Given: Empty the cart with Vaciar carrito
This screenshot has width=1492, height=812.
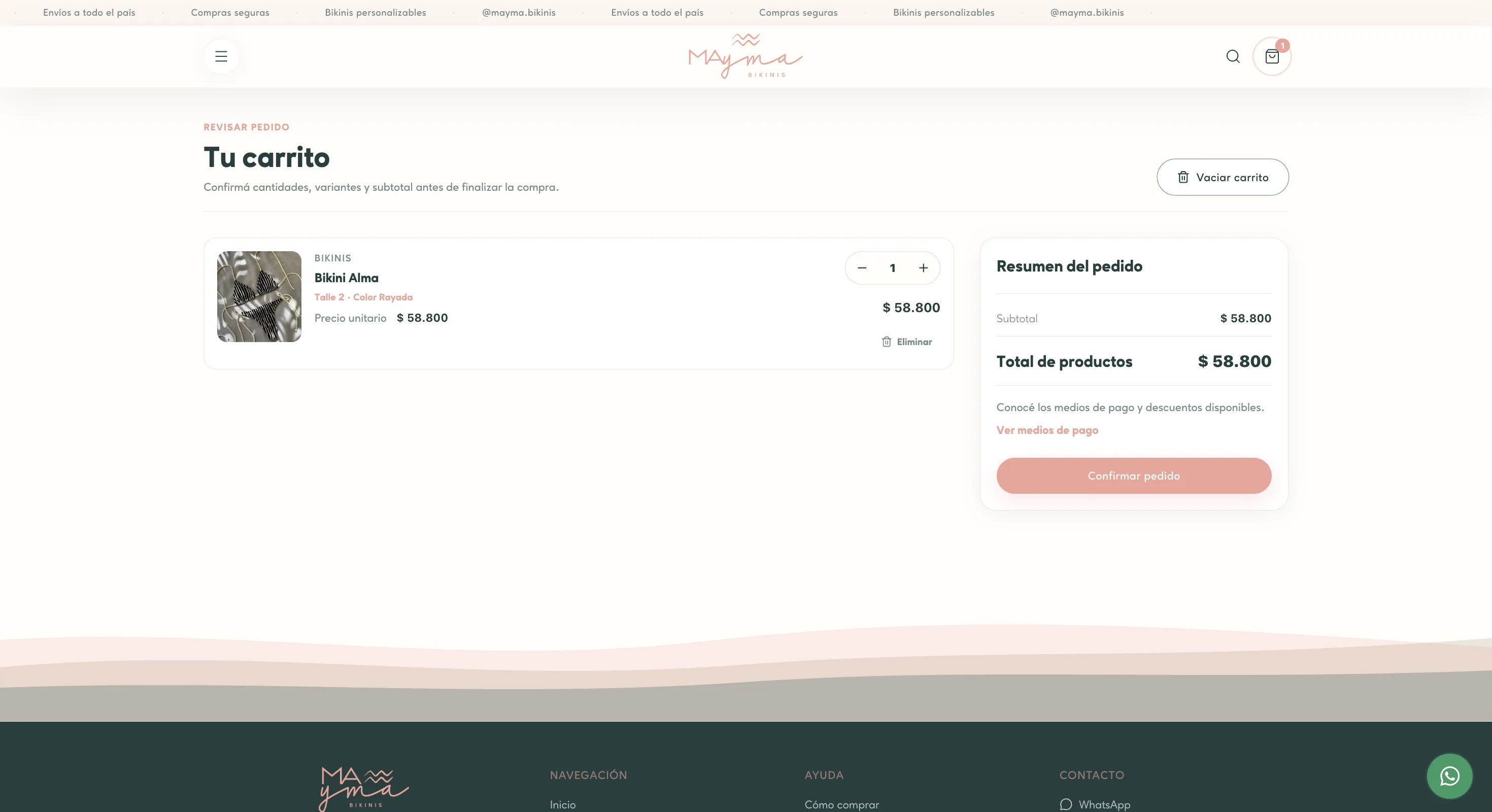Looking at the screenshot, I should [x=1223, y=177].
